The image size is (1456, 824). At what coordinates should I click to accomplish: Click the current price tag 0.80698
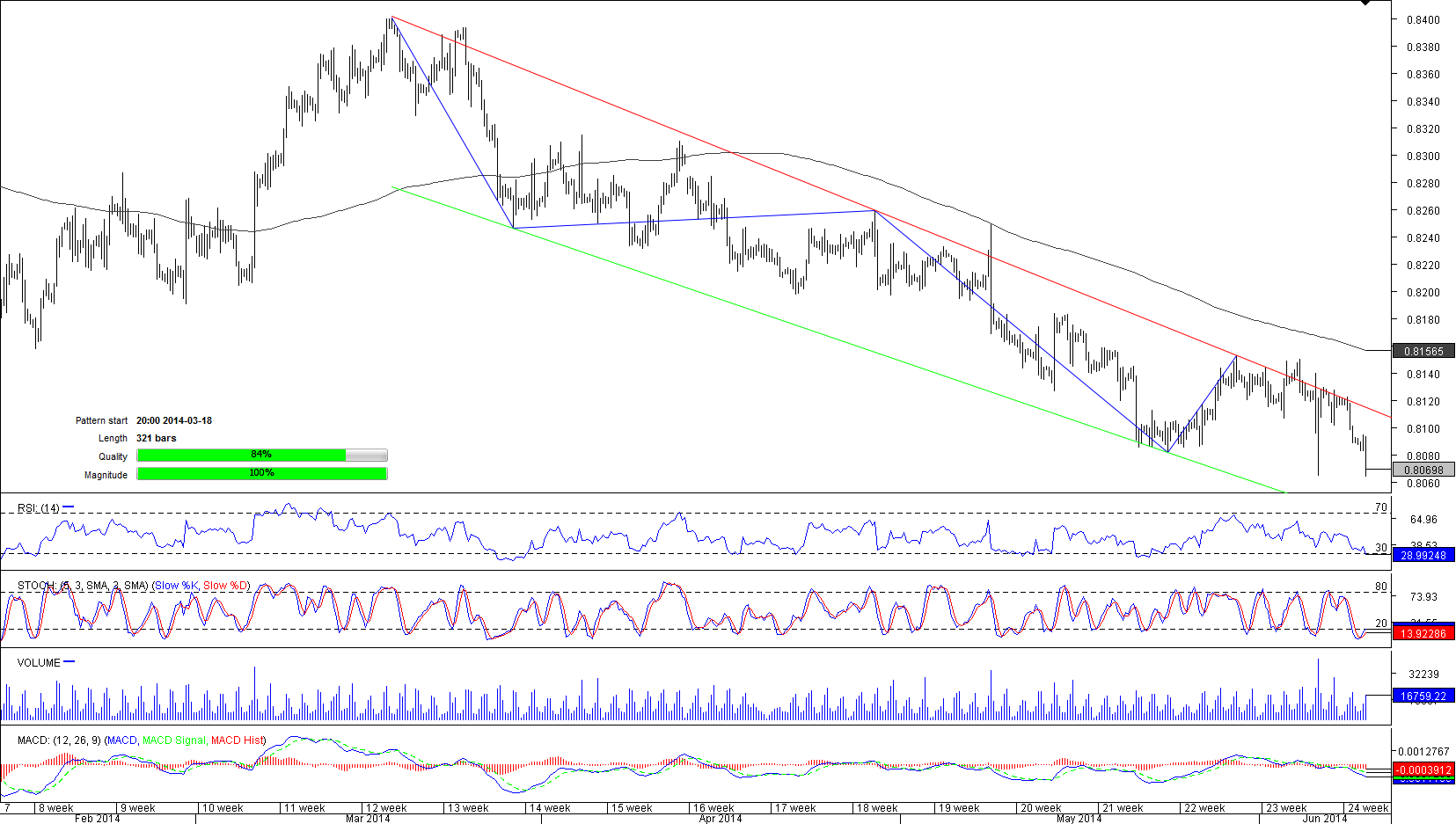point(1423,470)
